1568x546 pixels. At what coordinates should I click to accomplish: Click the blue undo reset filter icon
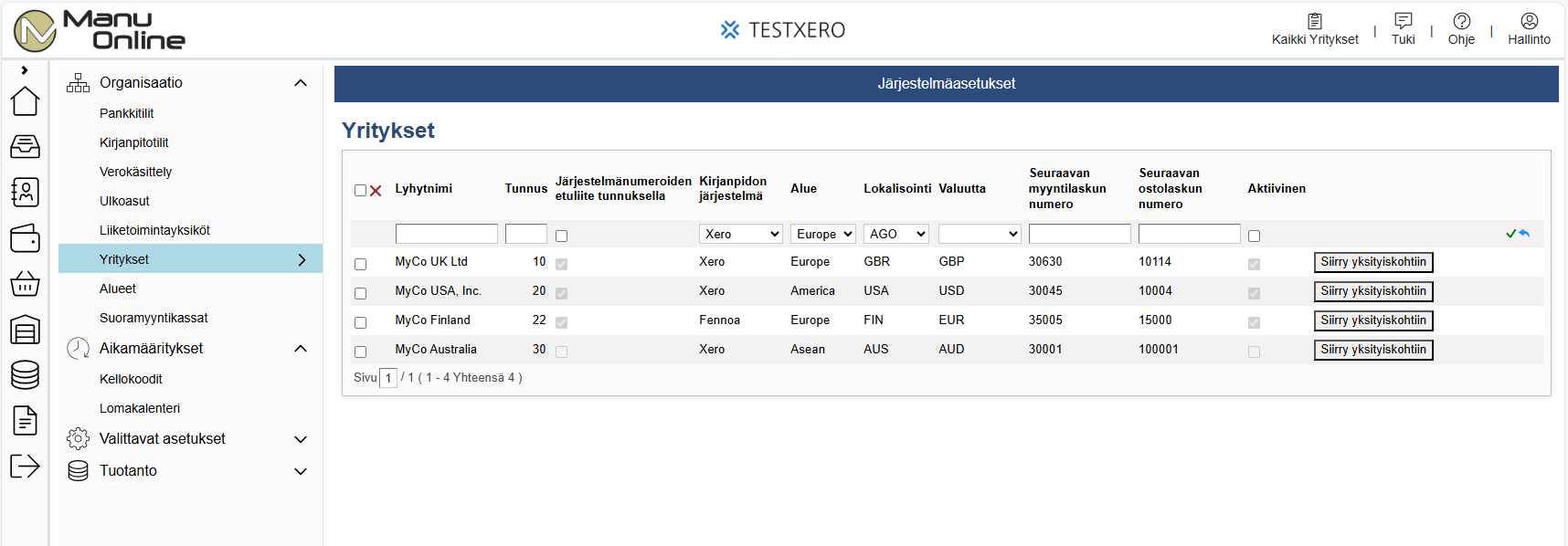tap(1524, 234)
